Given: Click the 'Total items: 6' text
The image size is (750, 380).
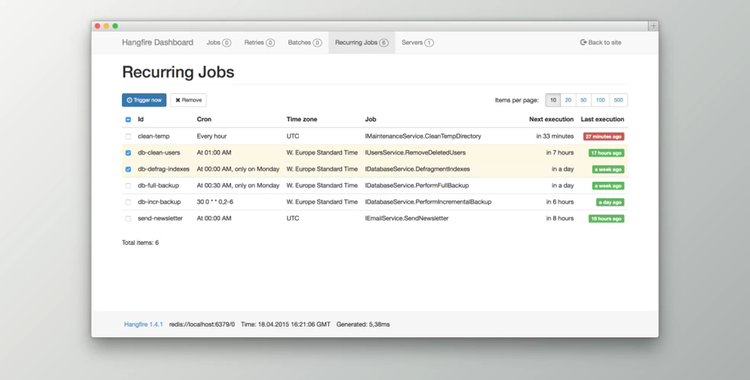Looking at the screenshot, I should point(140,243).
